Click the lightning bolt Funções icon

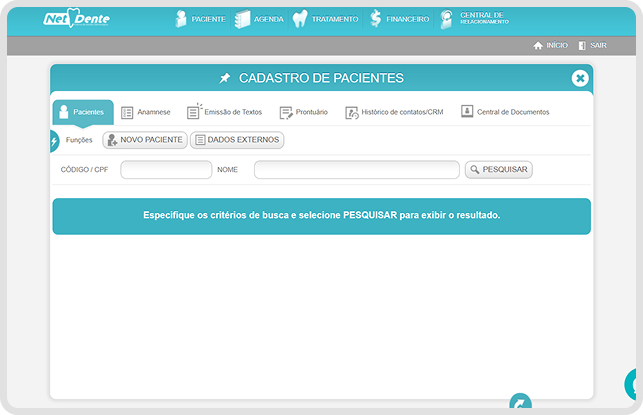pos(54,141)
